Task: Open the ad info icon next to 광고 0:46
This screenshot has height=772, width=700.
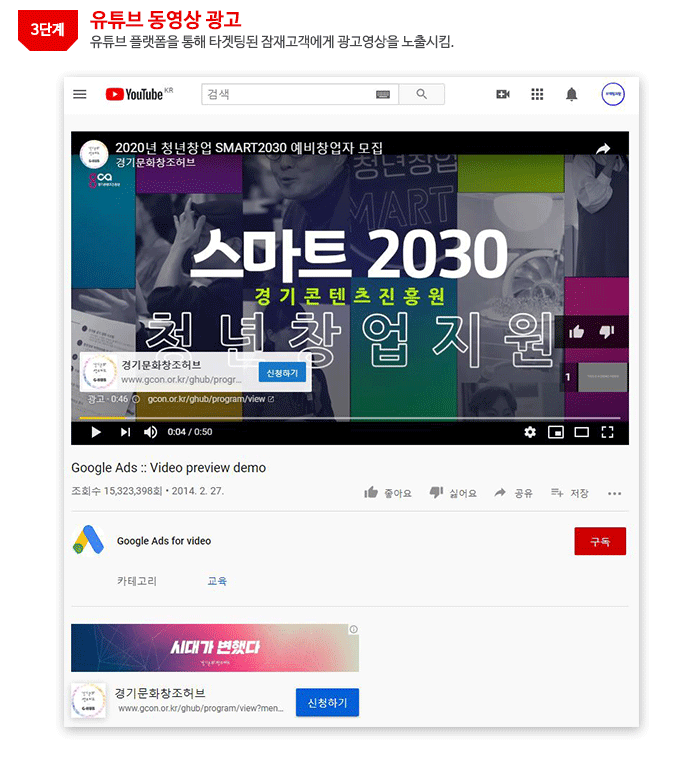Action: coord(136,399)
